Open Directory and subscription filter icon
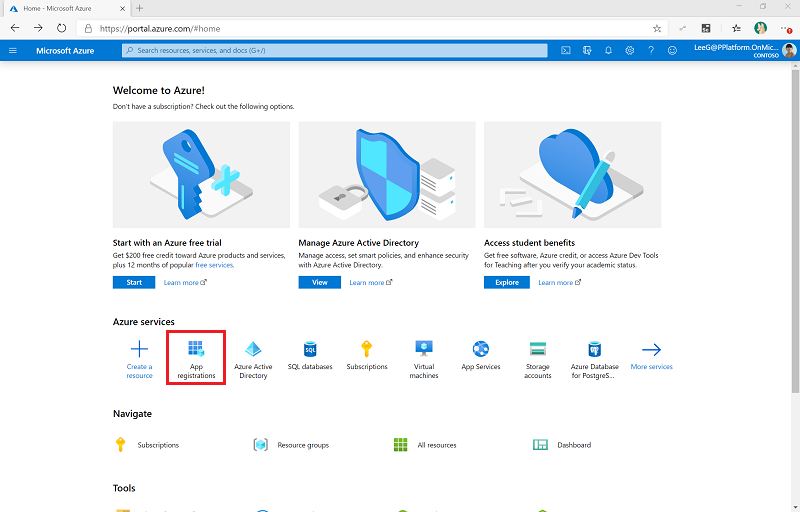The image size is (800, 512). (587, 50)
